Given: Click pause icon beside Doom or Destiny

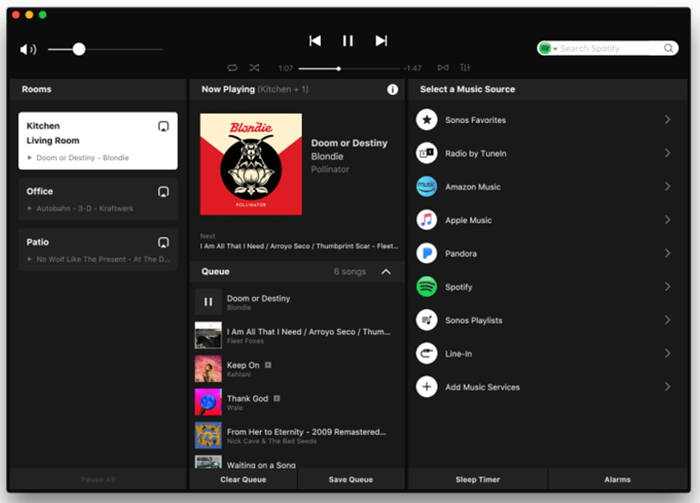Looking at the screenshot, I should [208, 302].
